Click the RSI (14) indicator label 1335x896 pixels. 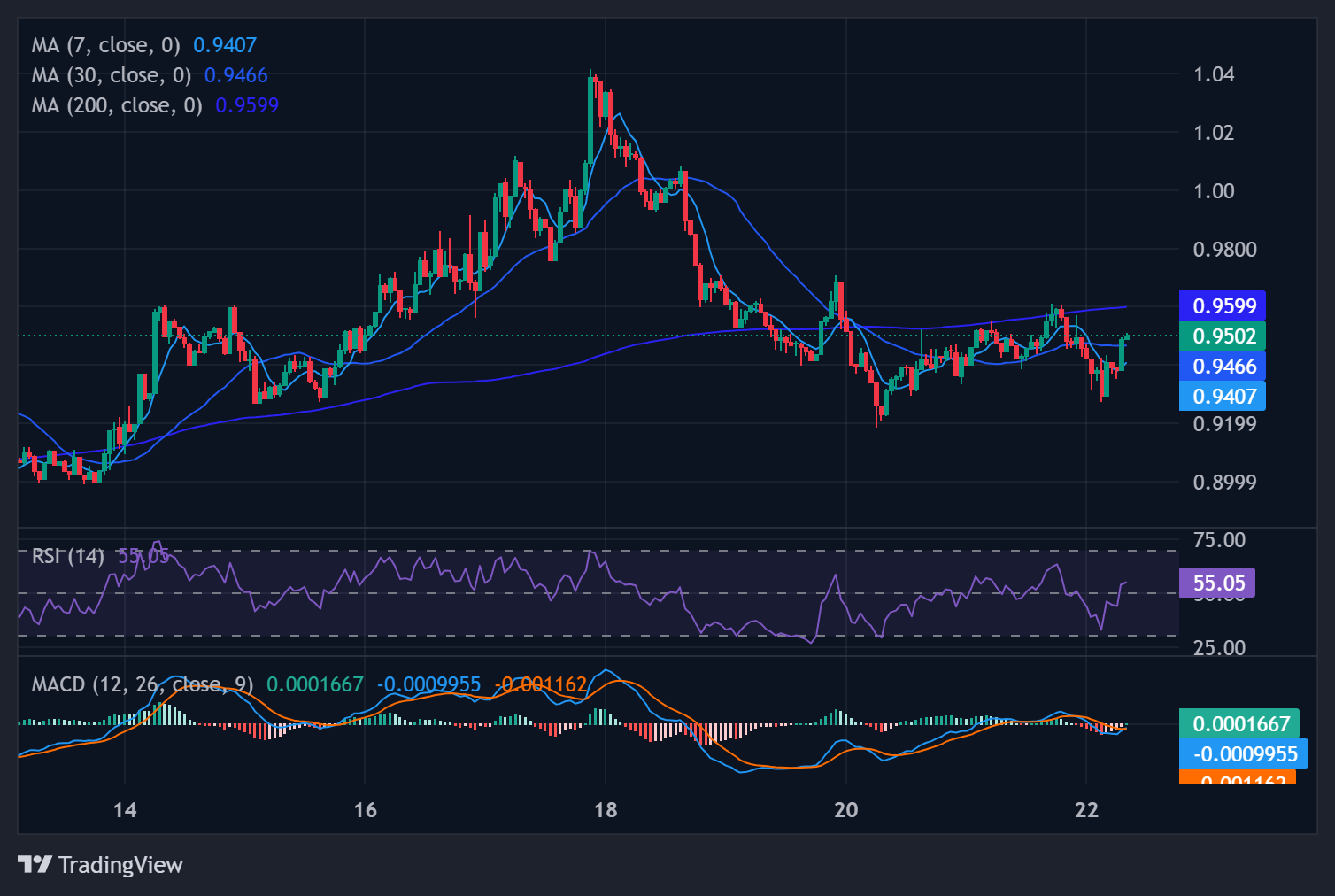67,556
